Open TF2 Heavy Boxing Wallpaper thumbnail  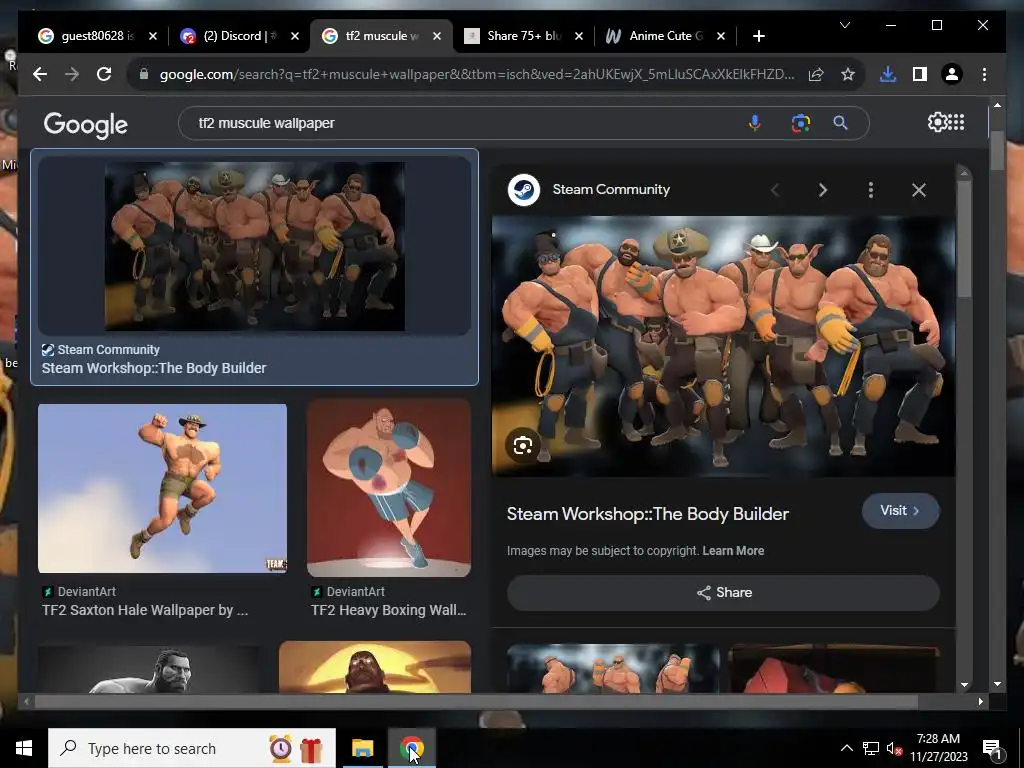[389, 488]
